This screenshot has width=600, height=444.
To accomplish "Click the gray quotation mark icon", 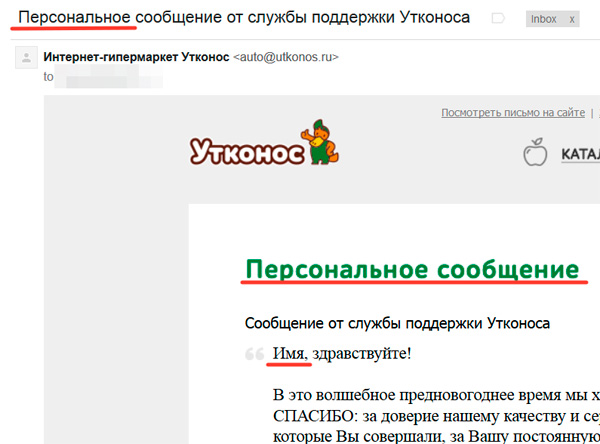I will click(255, 354).
